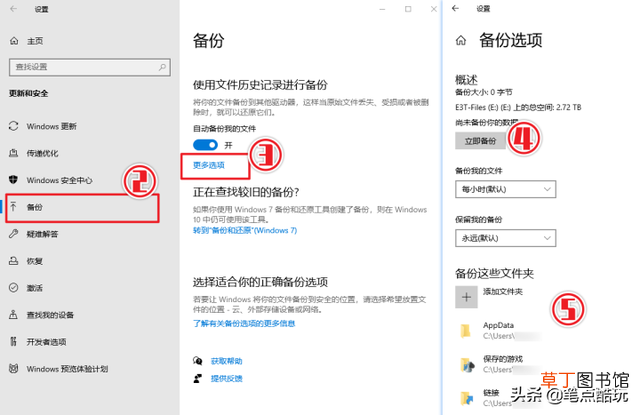Click the checkmark circle icon for 激活
Image resolution: width=640 pixels, height=415 pixels.
click(13, 288)
